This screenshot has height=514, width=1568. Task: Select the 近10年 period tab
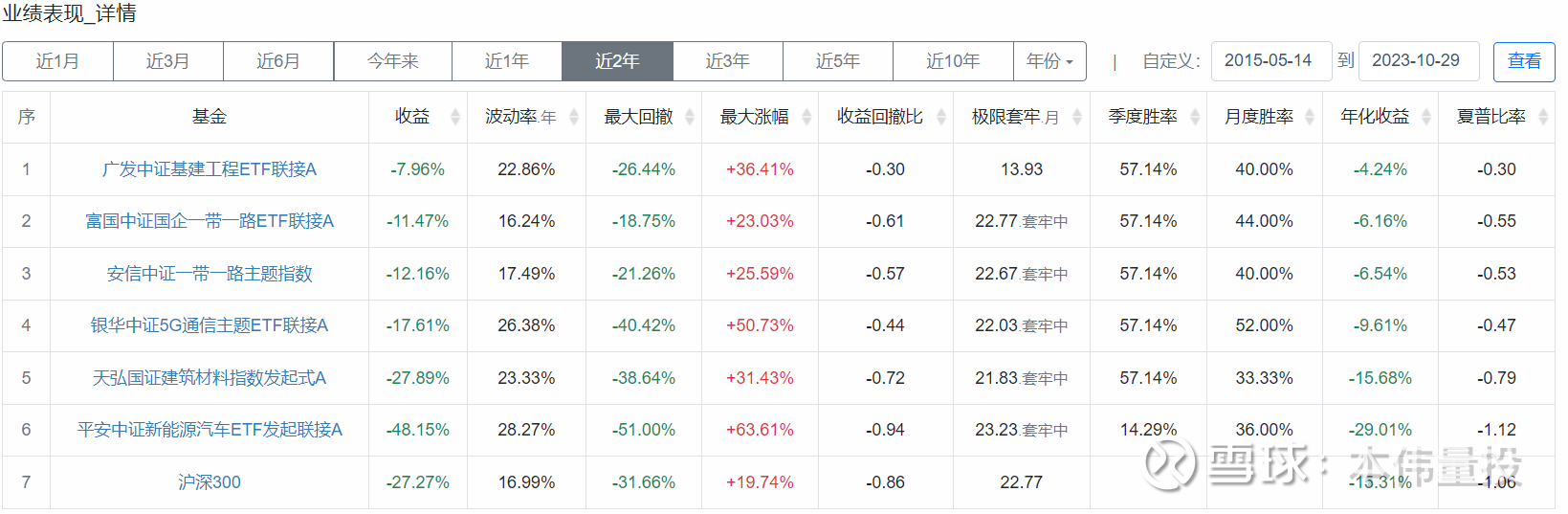coord(953,61)
